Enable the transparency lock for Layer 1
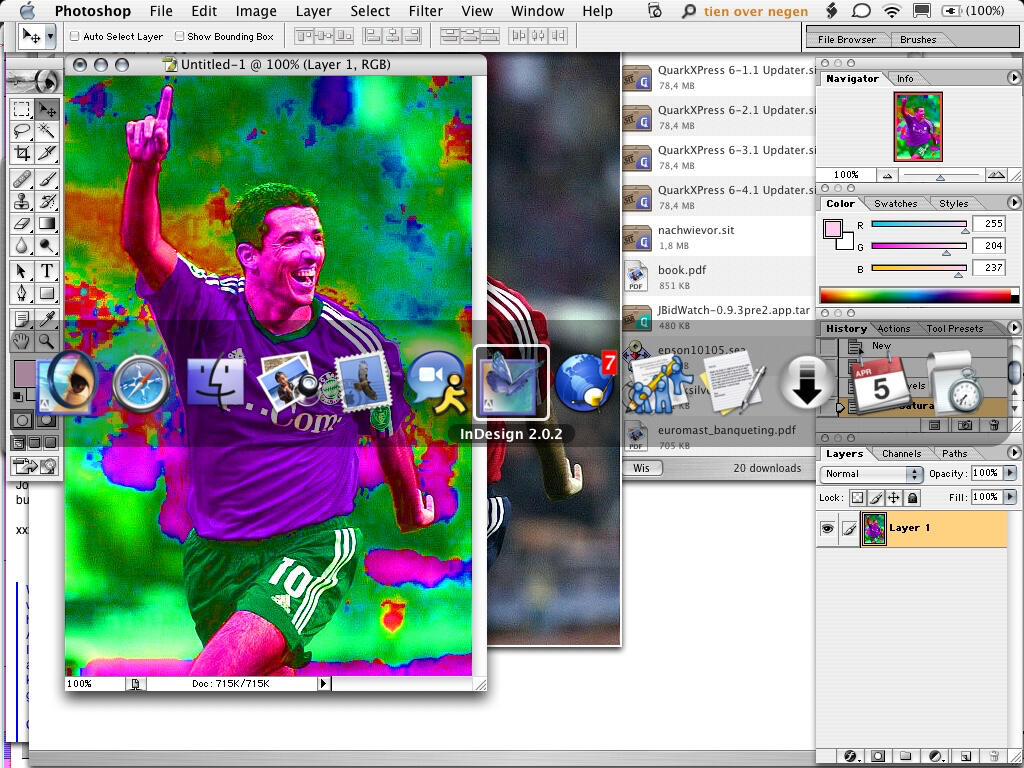This screenshot has width=1024, height=768. [857, 497]
